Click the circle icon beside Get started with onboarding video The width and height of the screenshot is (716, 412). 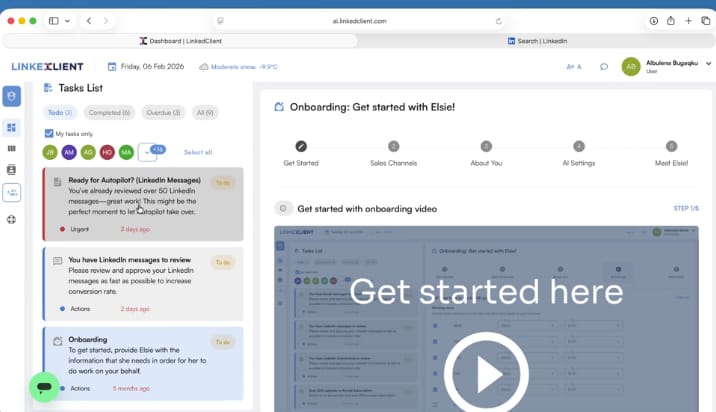pos(283,208)
